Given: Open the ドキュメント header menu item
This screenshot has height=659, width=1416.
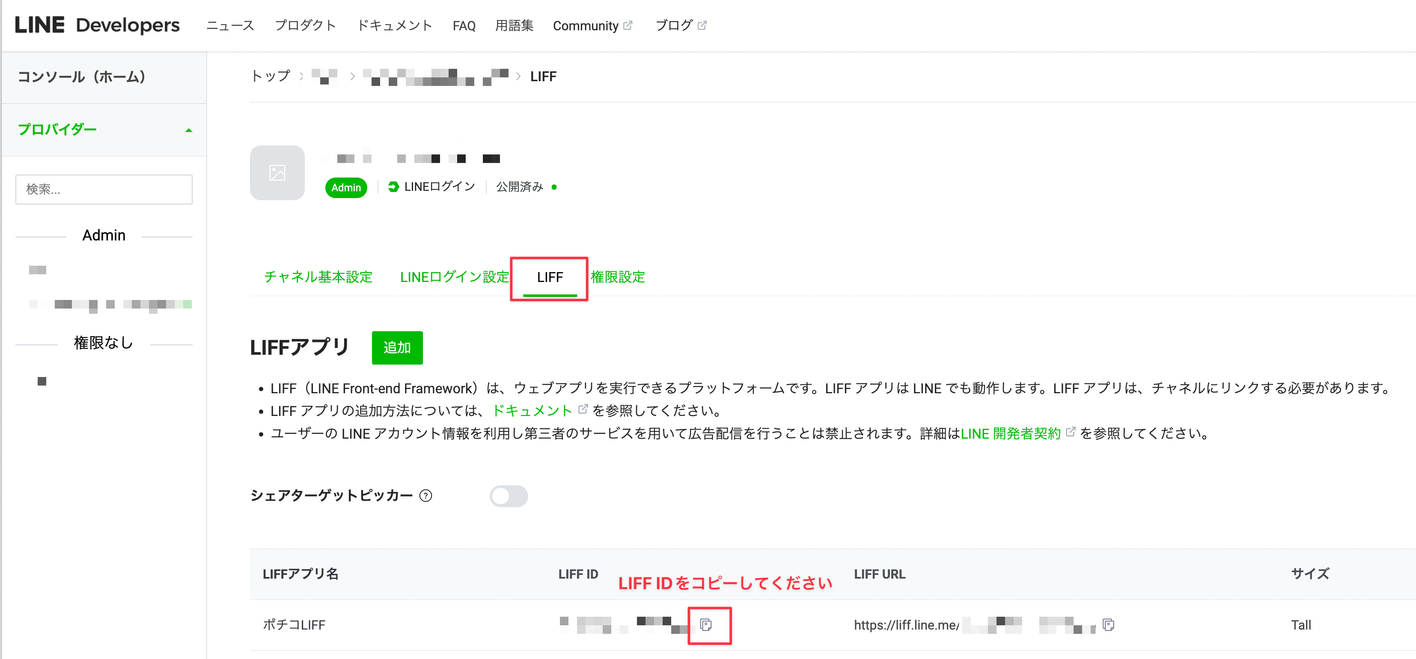Looking at the screenshot, I should [395, 26].
